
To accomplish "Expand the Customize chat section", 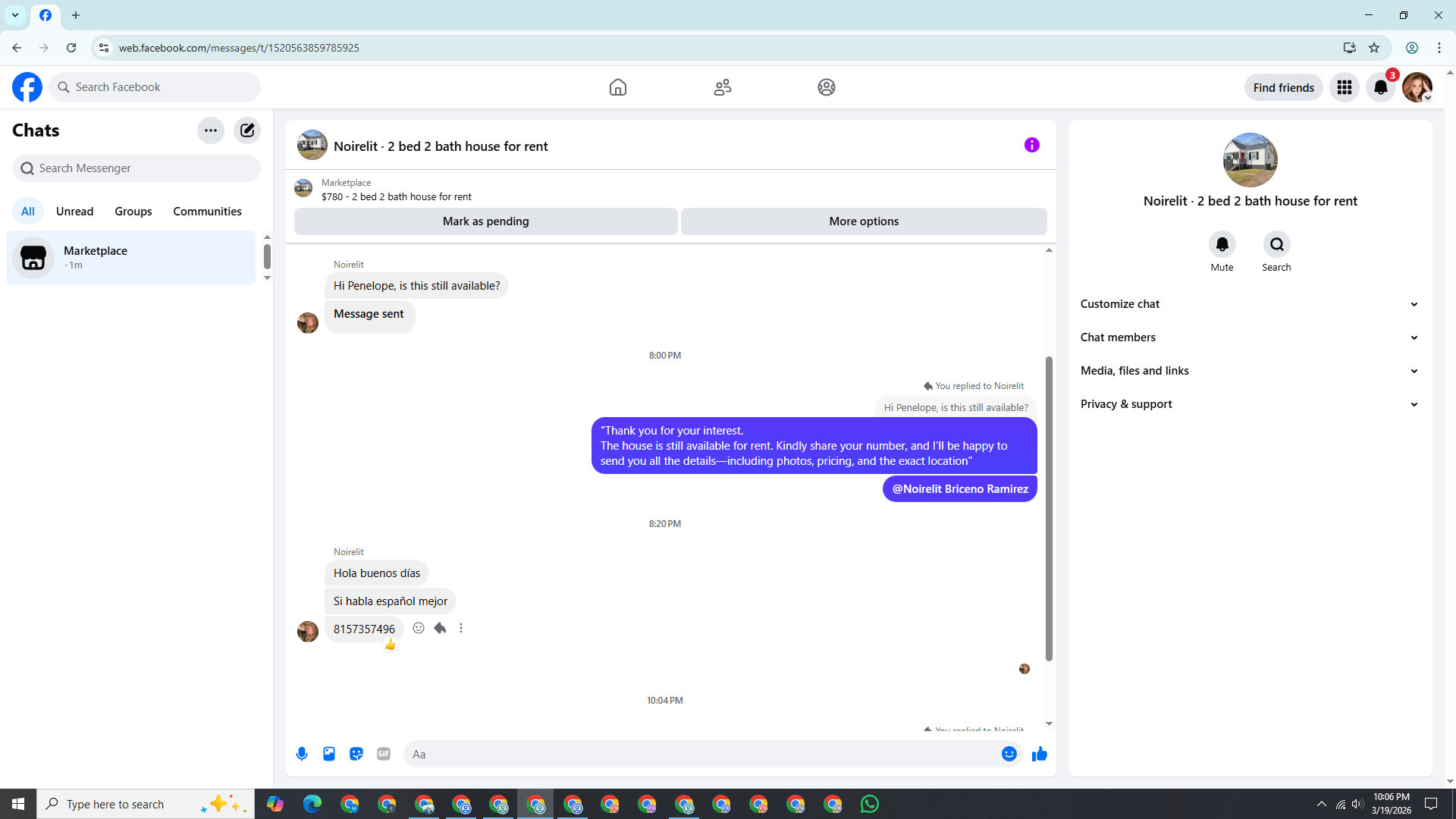I will coord(1250,304).
